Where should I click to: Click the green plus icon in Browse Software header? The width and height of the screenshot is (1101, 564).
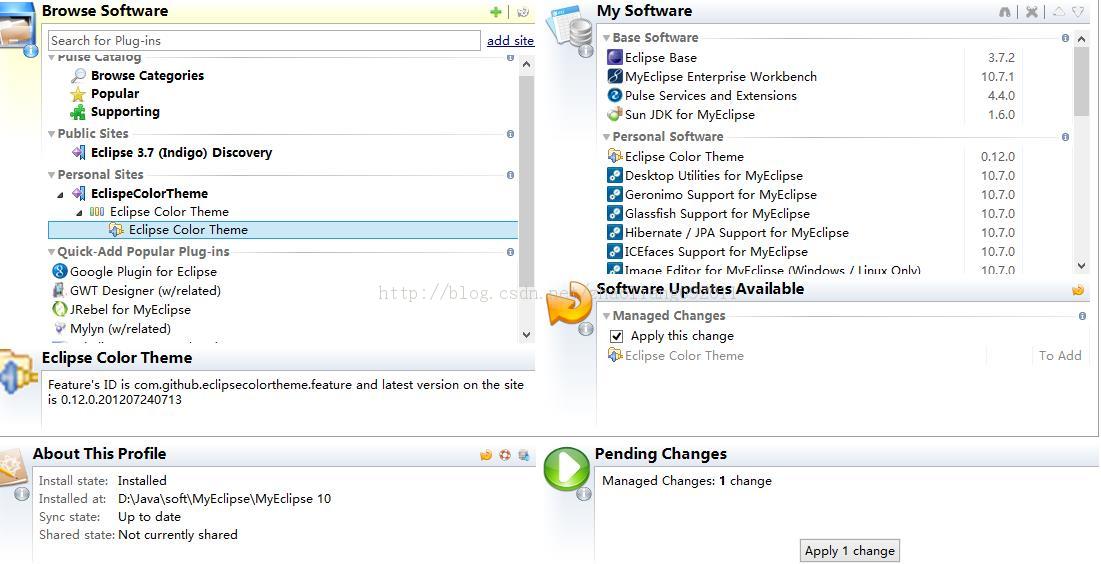click(x=496, y=12)
